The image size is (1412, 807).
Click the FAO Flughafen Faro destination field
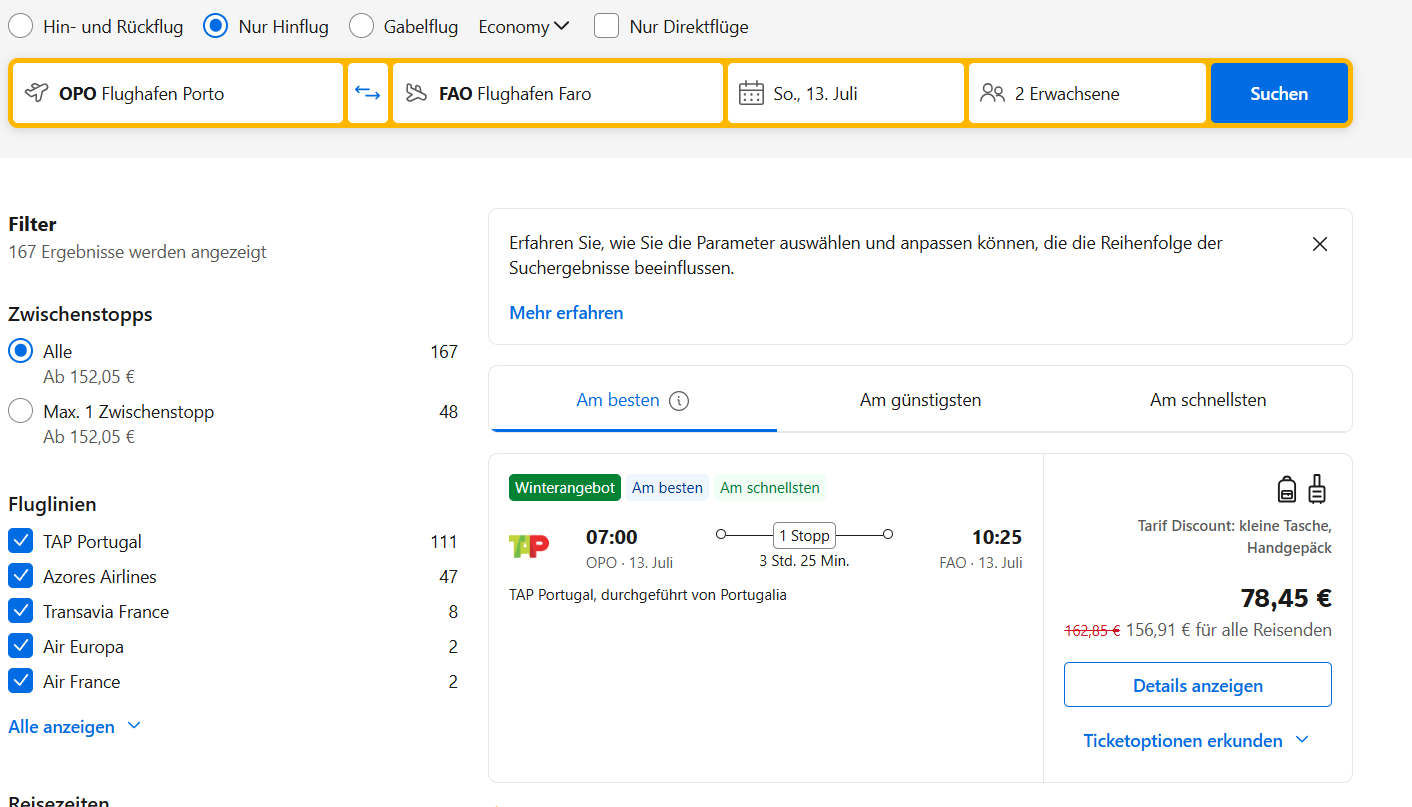[558, 93]
